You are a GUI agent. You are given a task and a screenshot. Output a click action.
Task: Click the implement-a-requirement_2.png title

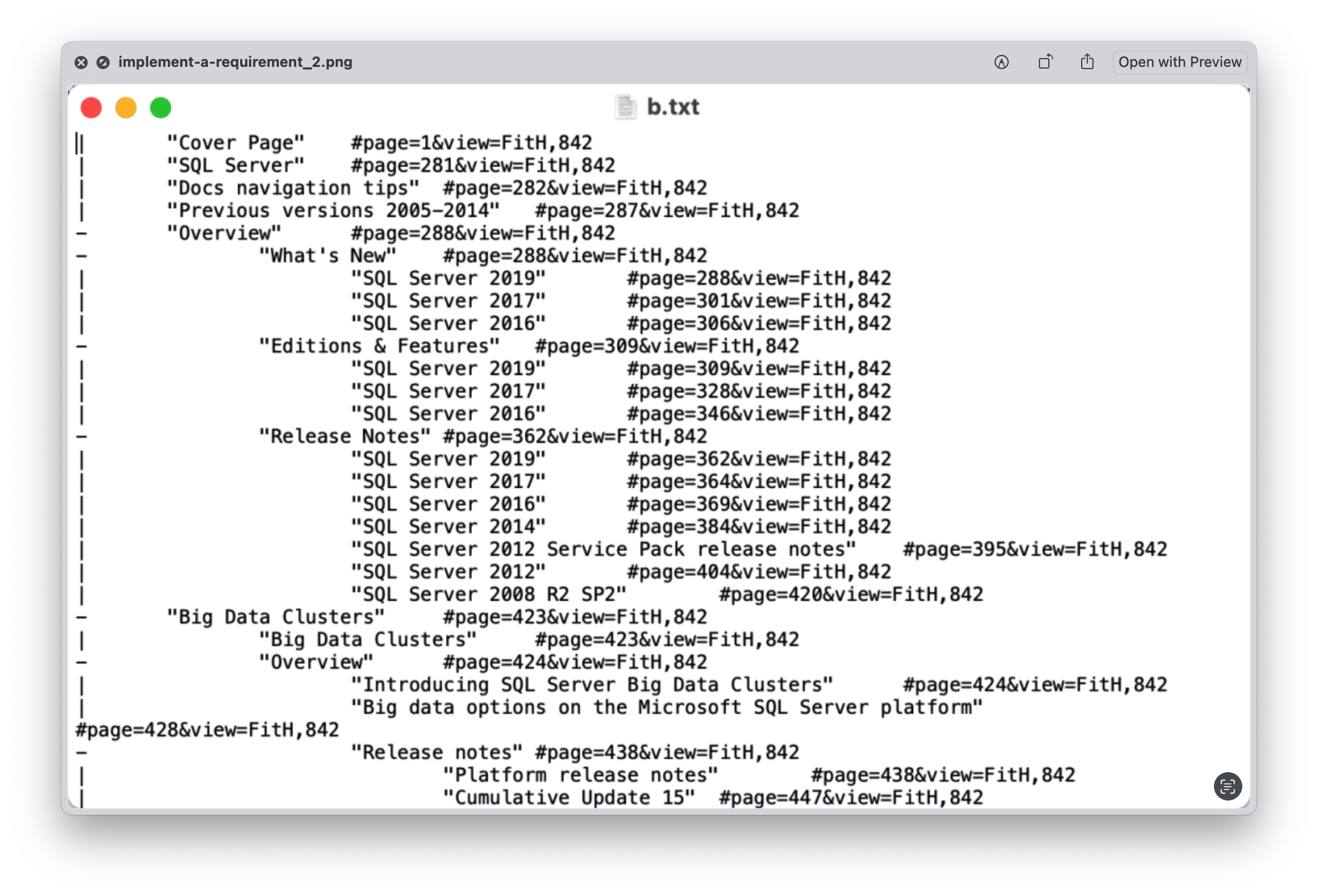[235, 62]
